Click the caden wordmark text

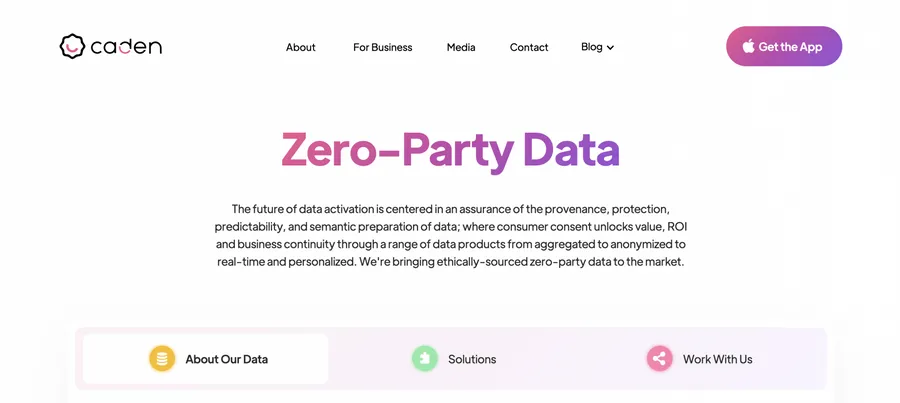(x=126, y=47)
